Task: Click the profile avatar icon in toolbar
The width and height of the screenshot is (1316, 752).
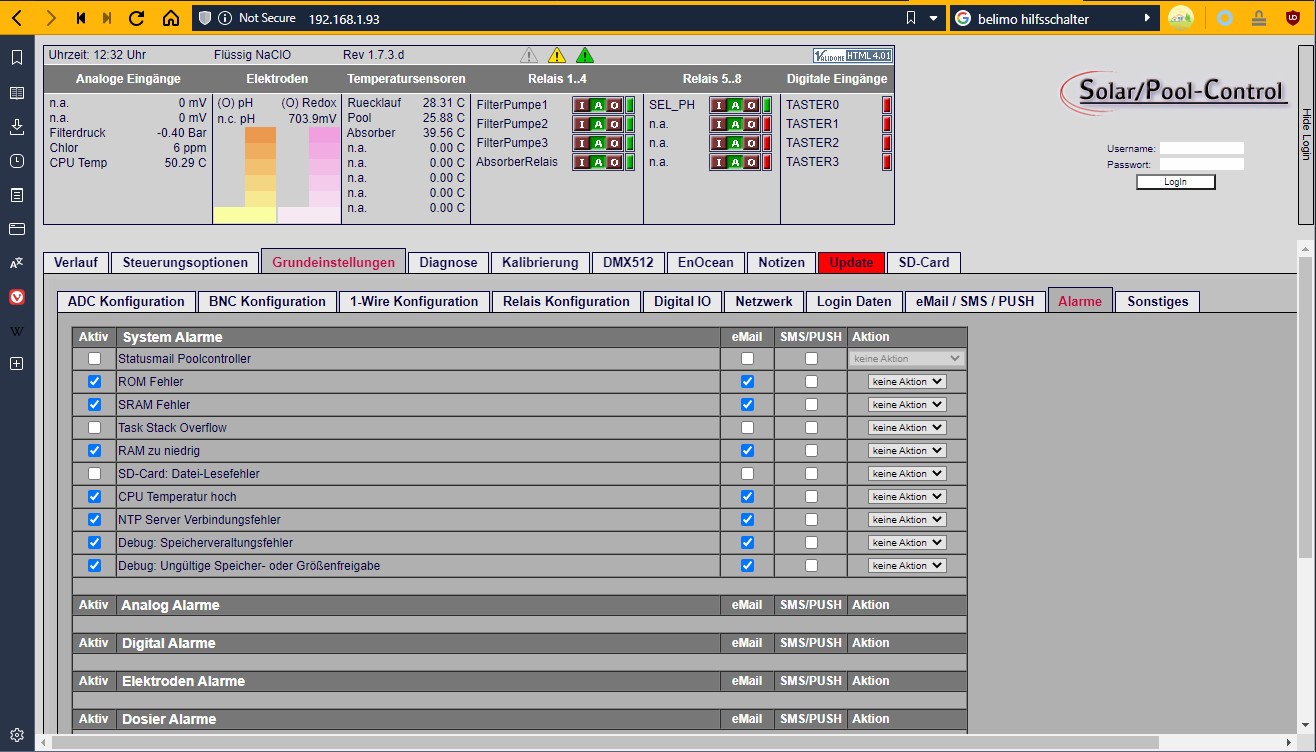Action: point(1181,18)
